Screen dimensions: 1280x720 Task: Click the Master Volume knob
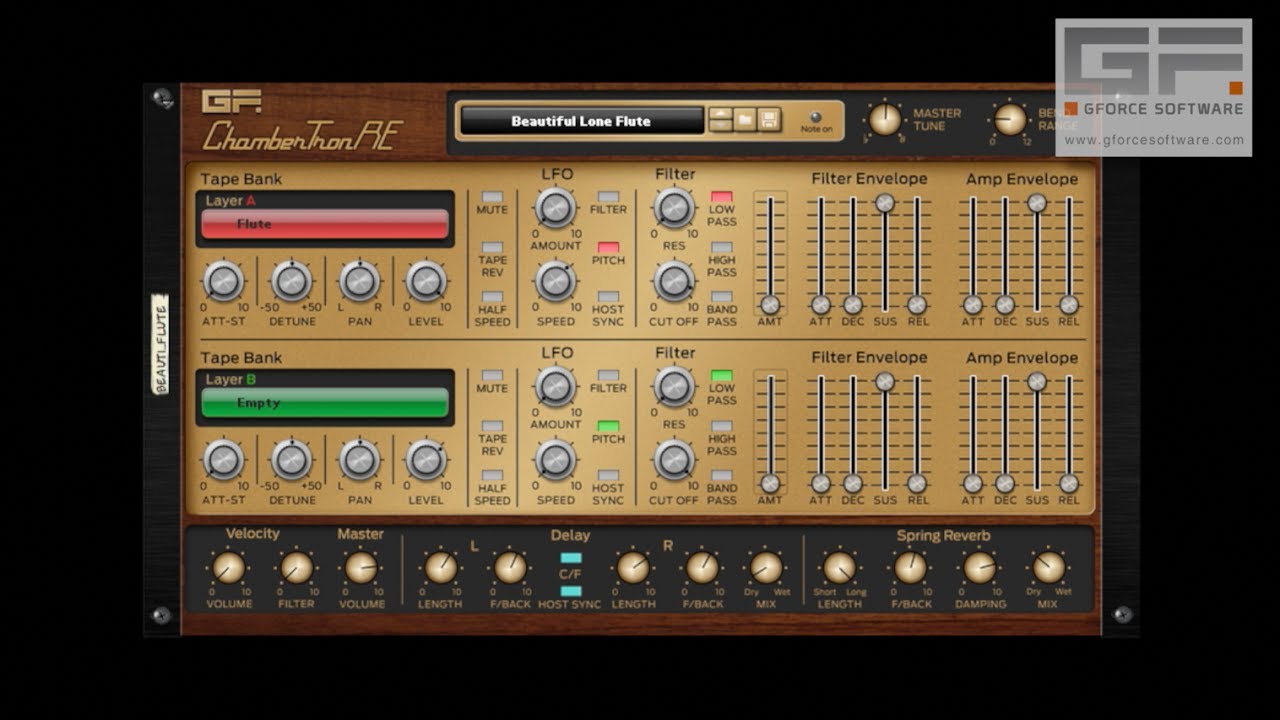[x=361, y=568]
